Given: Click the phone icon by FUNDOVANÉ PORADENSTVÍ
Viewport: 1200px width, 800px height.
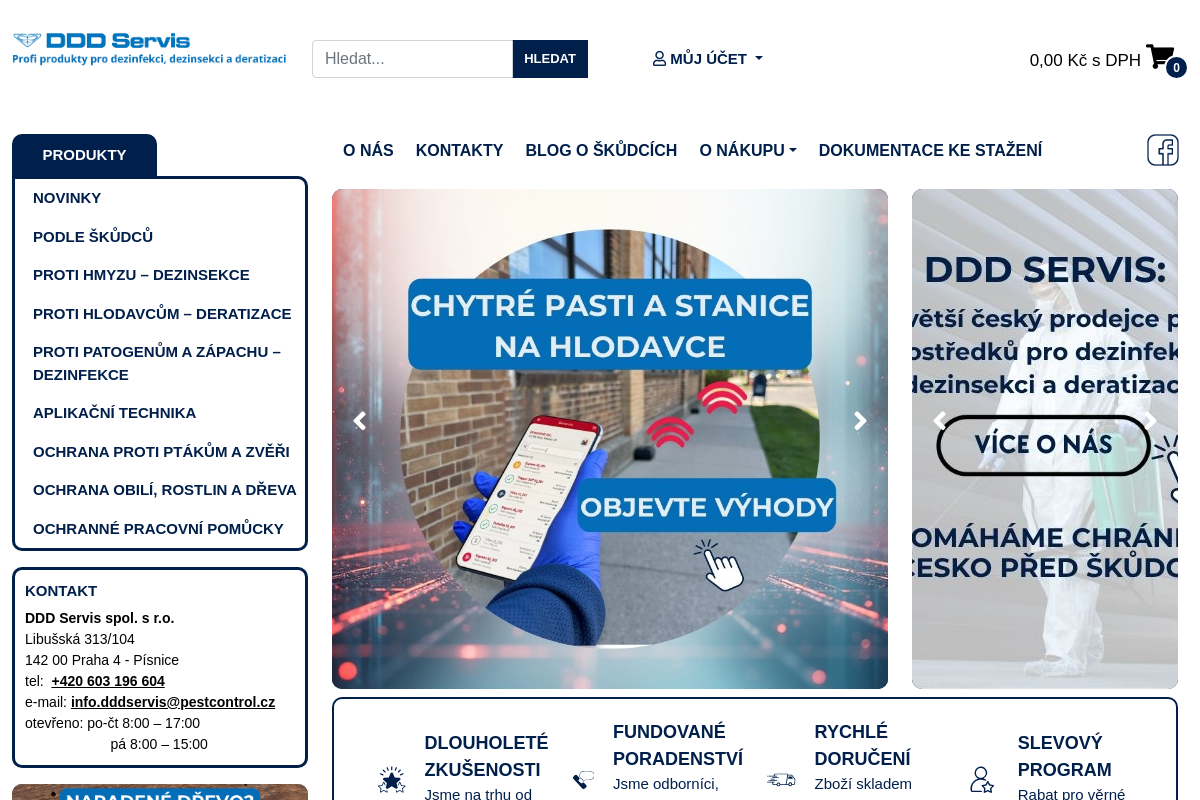Looking at the screenshot, I should 583,779.
